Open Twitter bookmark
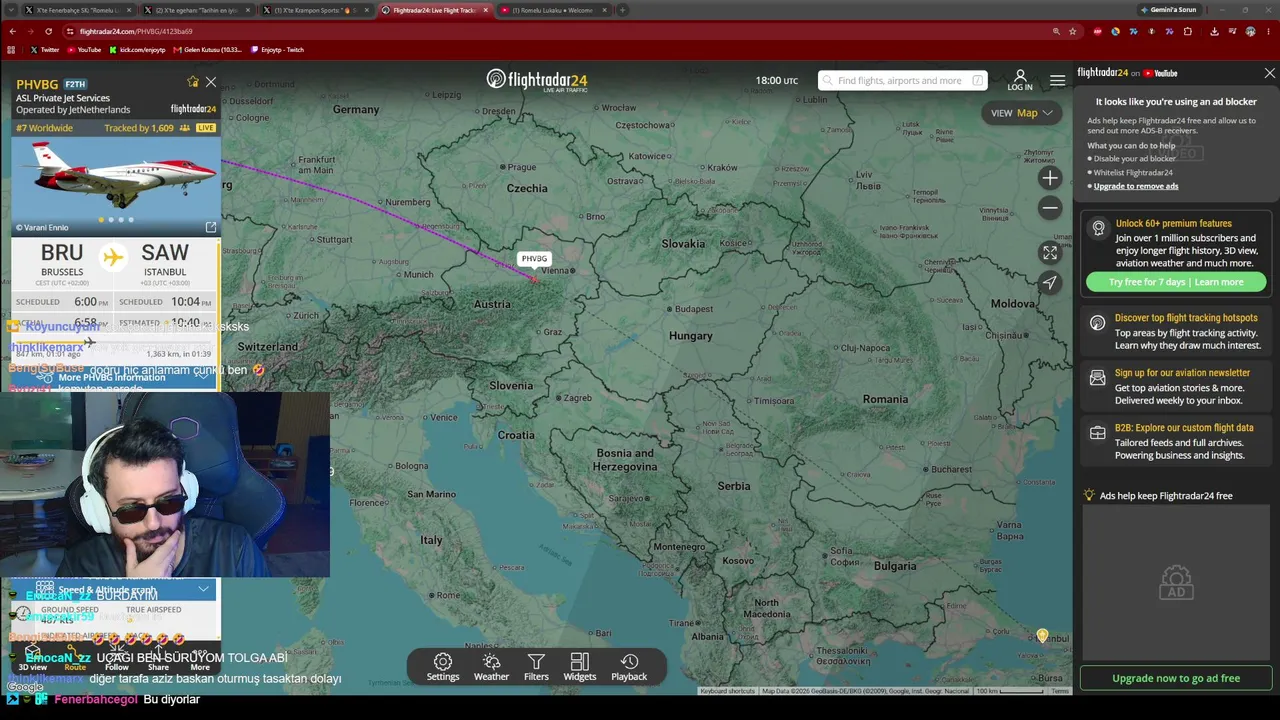Screen dimensions: 1280x720 click(44, 50)
